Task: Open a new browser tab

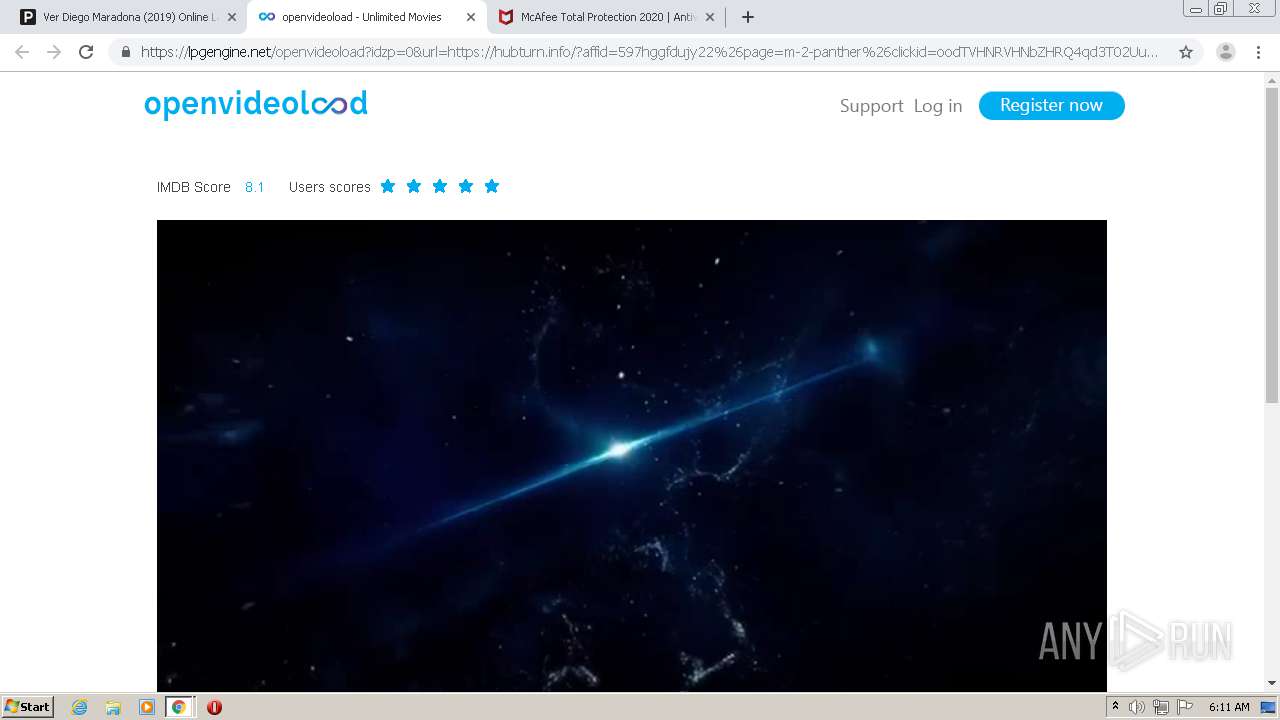Action: tap(747, 17)
